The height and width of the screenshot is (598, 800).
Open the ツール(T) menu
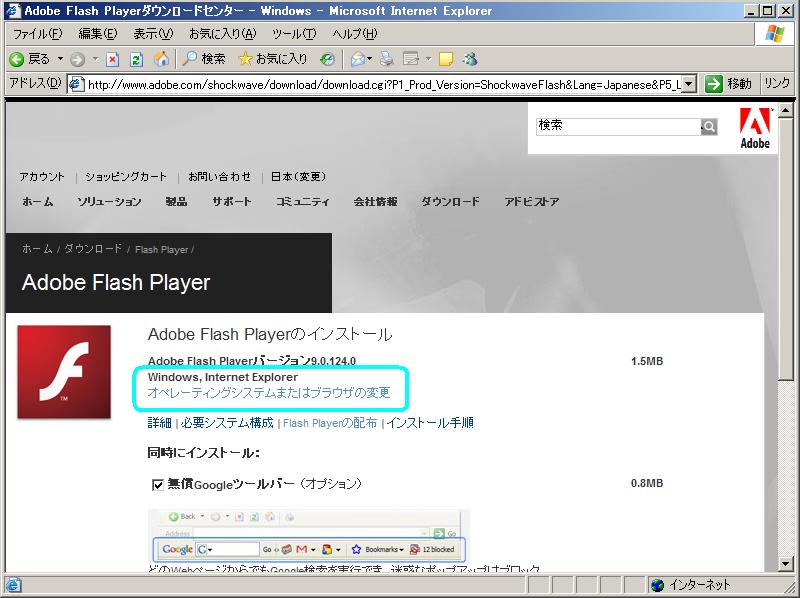click(294, 34)
